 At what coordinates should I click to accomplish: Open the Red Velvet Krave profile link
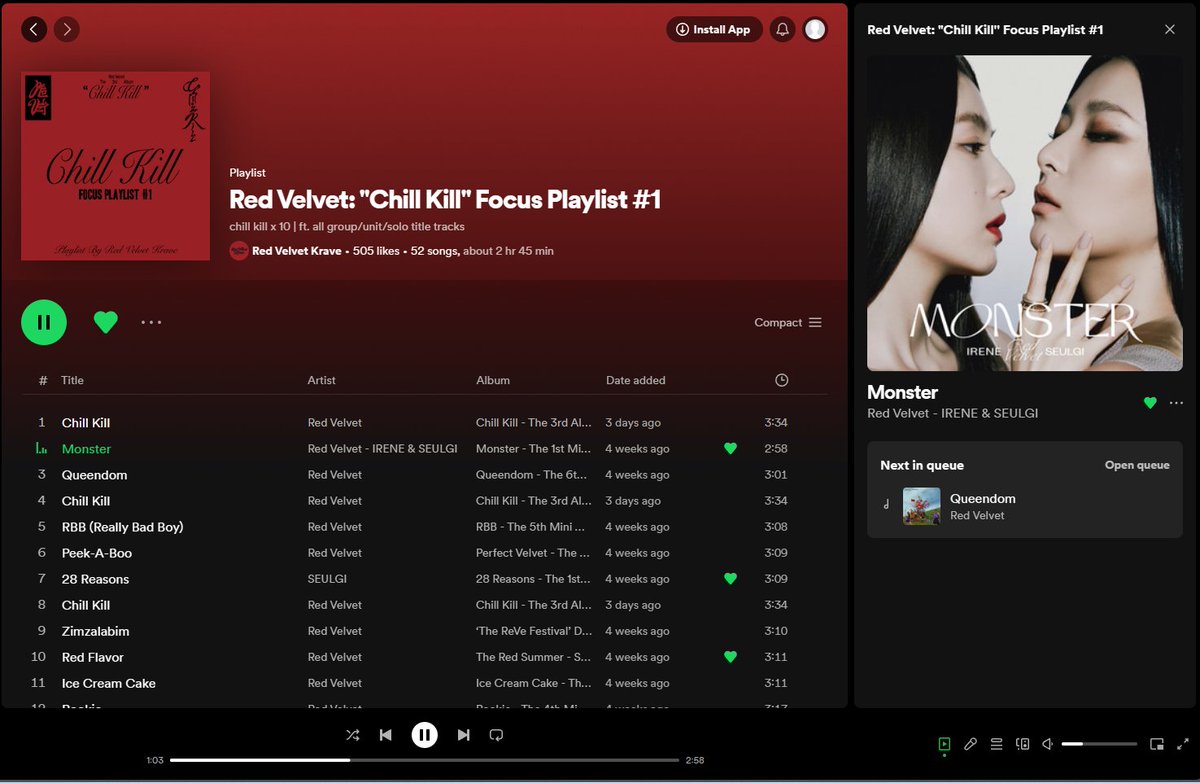(x=296, y=251)
